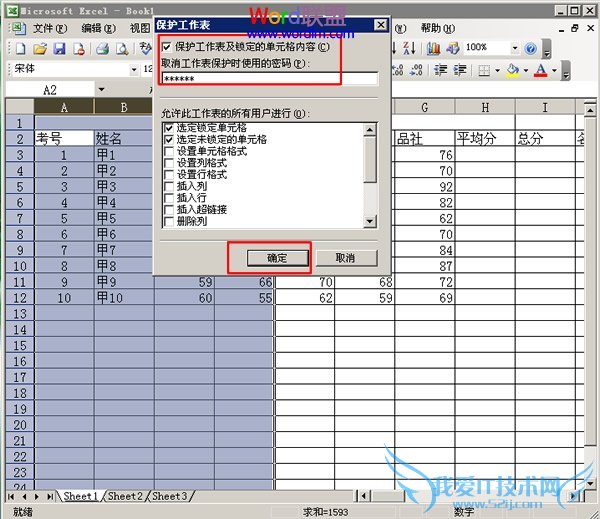
Task: Click the first sheet tab navigation arrow
Action: pyautogui.click(x=11, y=497)
